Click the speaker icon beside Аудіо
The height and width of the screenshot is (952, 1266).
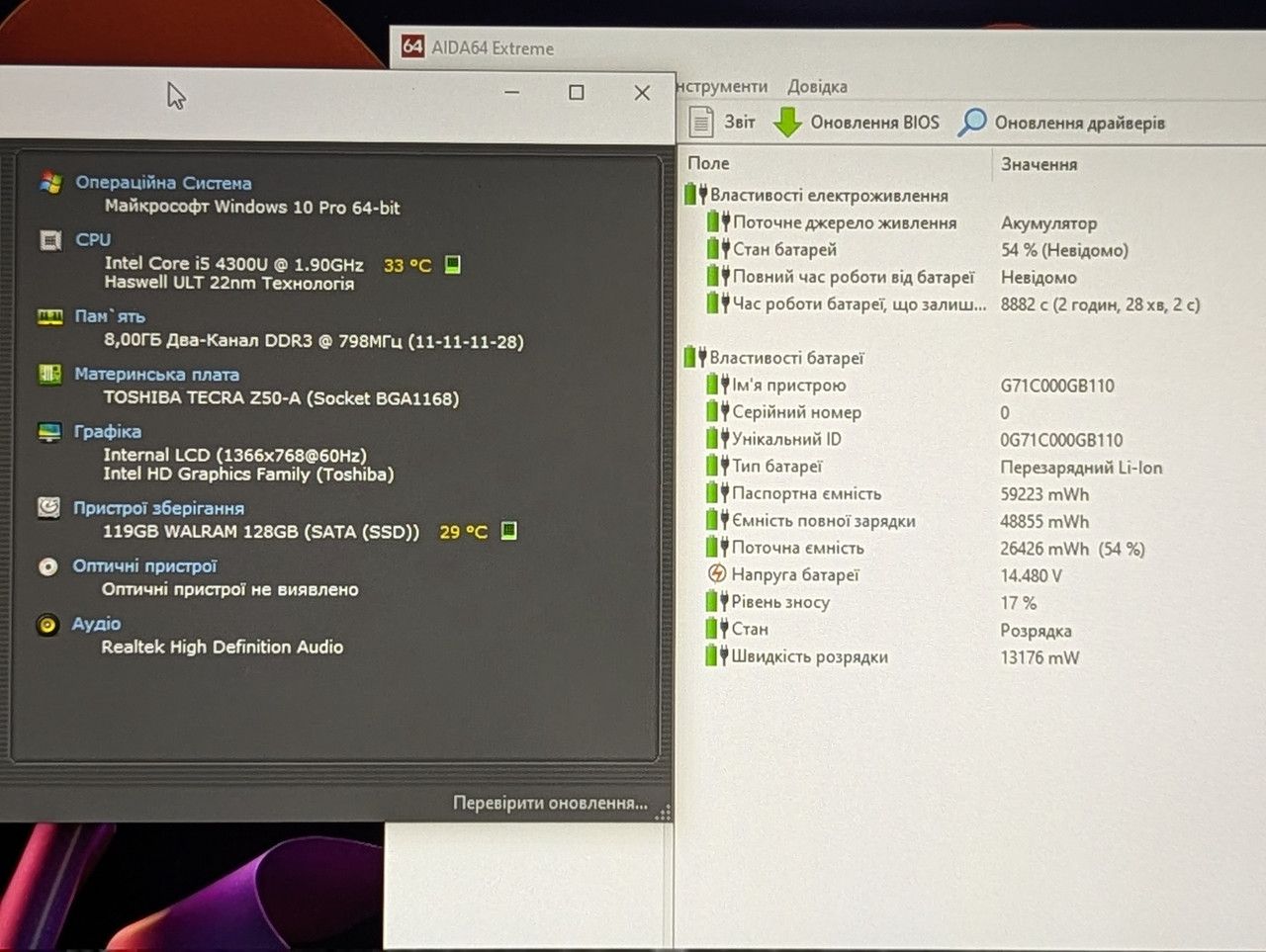point(46,625)
